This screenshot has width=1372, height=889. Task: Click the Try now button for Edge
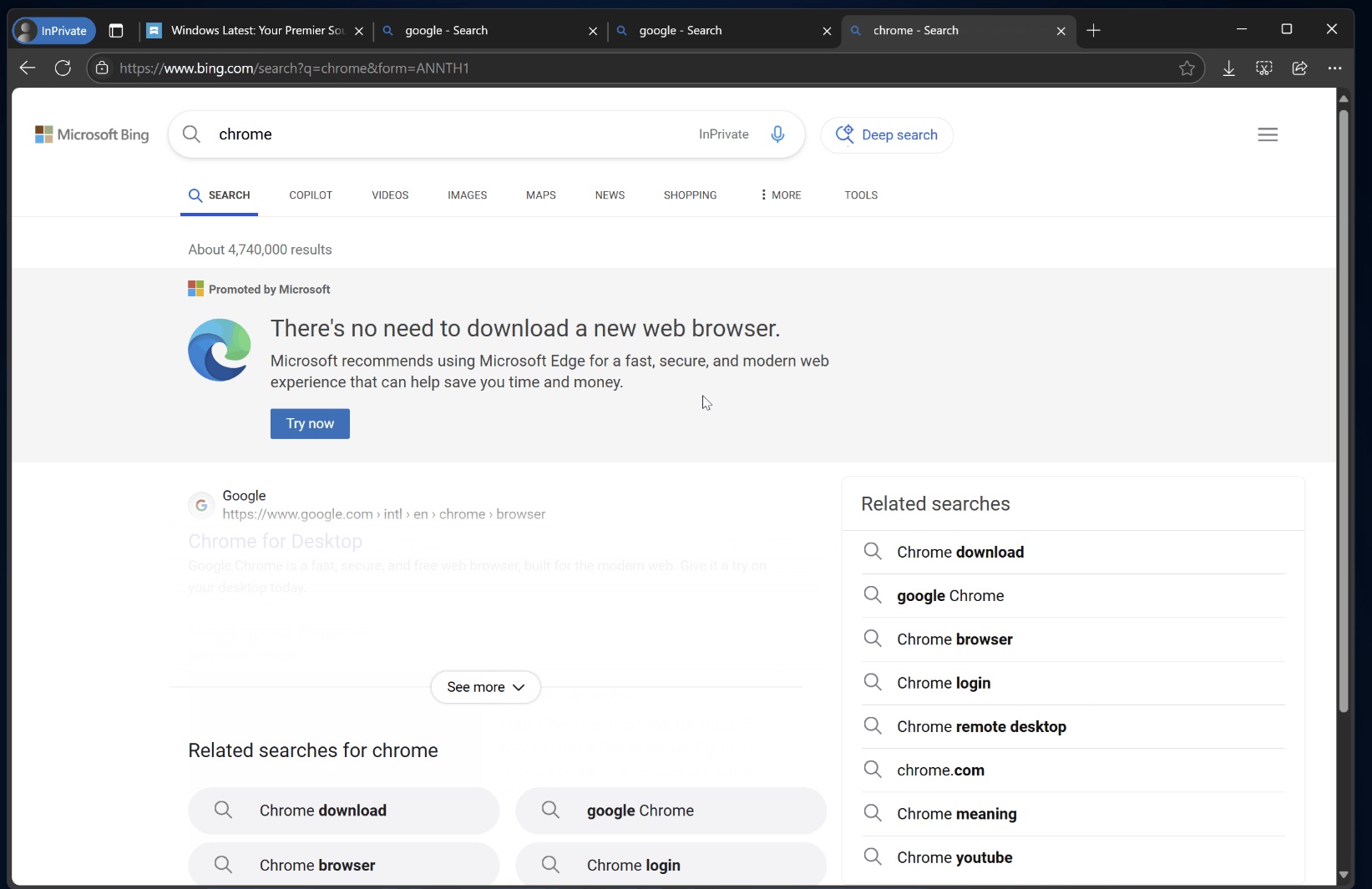click(310, 423)
